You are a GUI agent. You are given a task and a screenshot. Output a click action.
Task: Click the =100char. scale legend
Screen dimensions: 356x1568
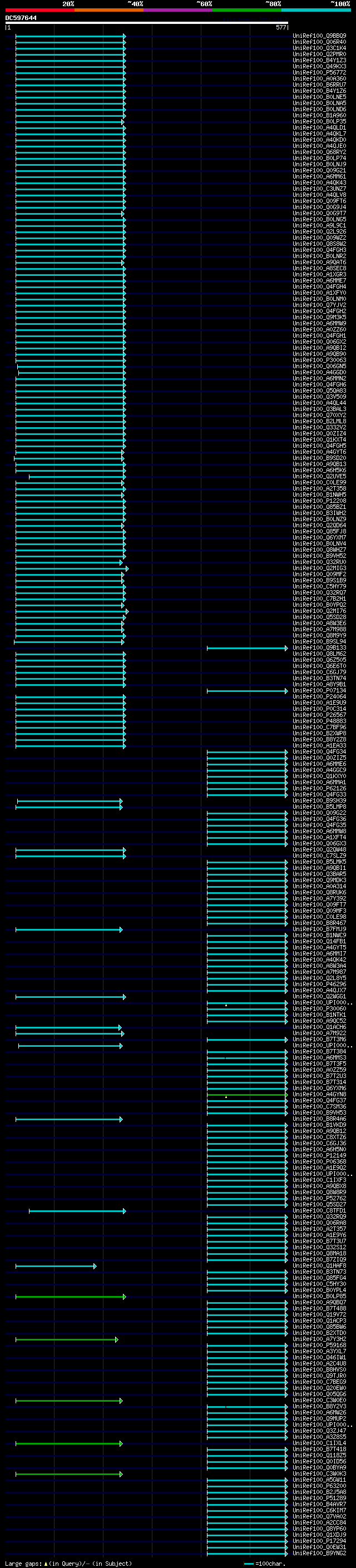click(264, 1564)
